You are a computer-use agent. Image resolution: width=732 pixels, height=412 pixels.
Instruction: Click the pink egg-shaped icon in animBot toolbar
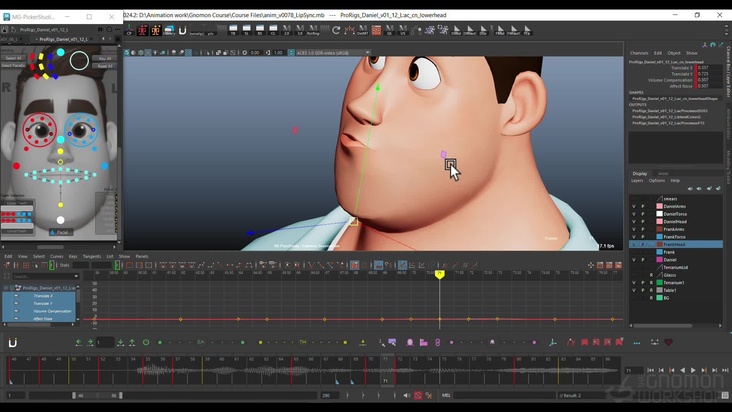coord(409,342)
